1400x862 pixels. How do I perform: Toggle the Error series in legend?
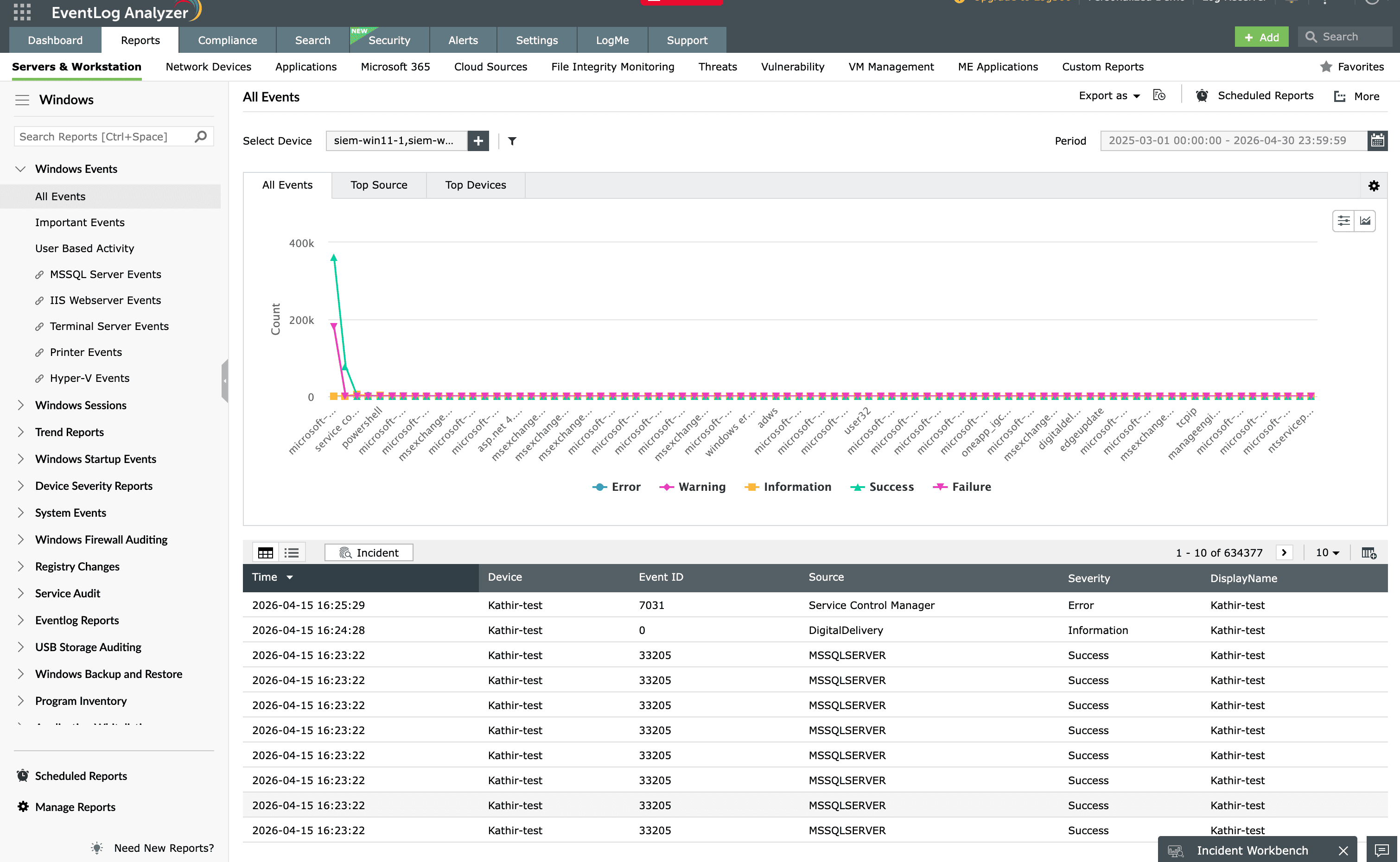(616, 487)
